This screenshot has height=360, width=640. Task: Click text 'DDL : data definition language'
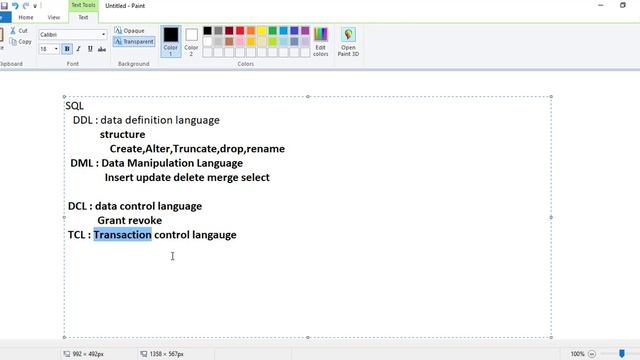146,120
